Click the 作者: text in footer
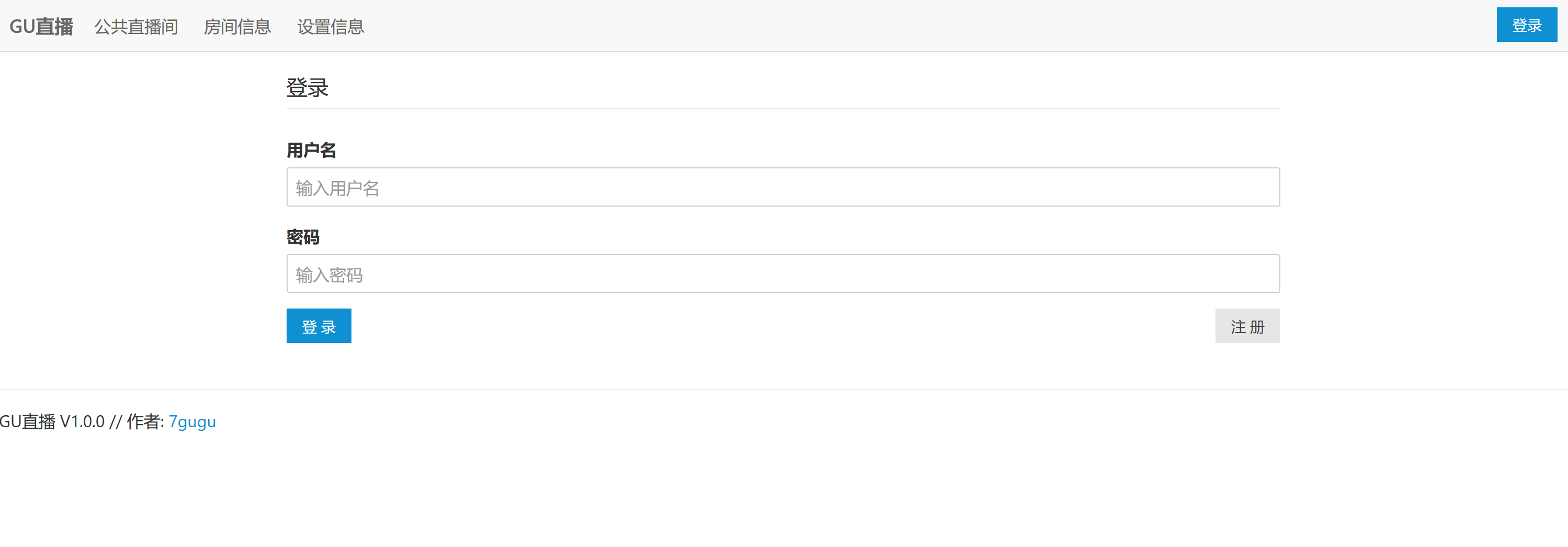1568x547 pixels. (x=145, y=421)
